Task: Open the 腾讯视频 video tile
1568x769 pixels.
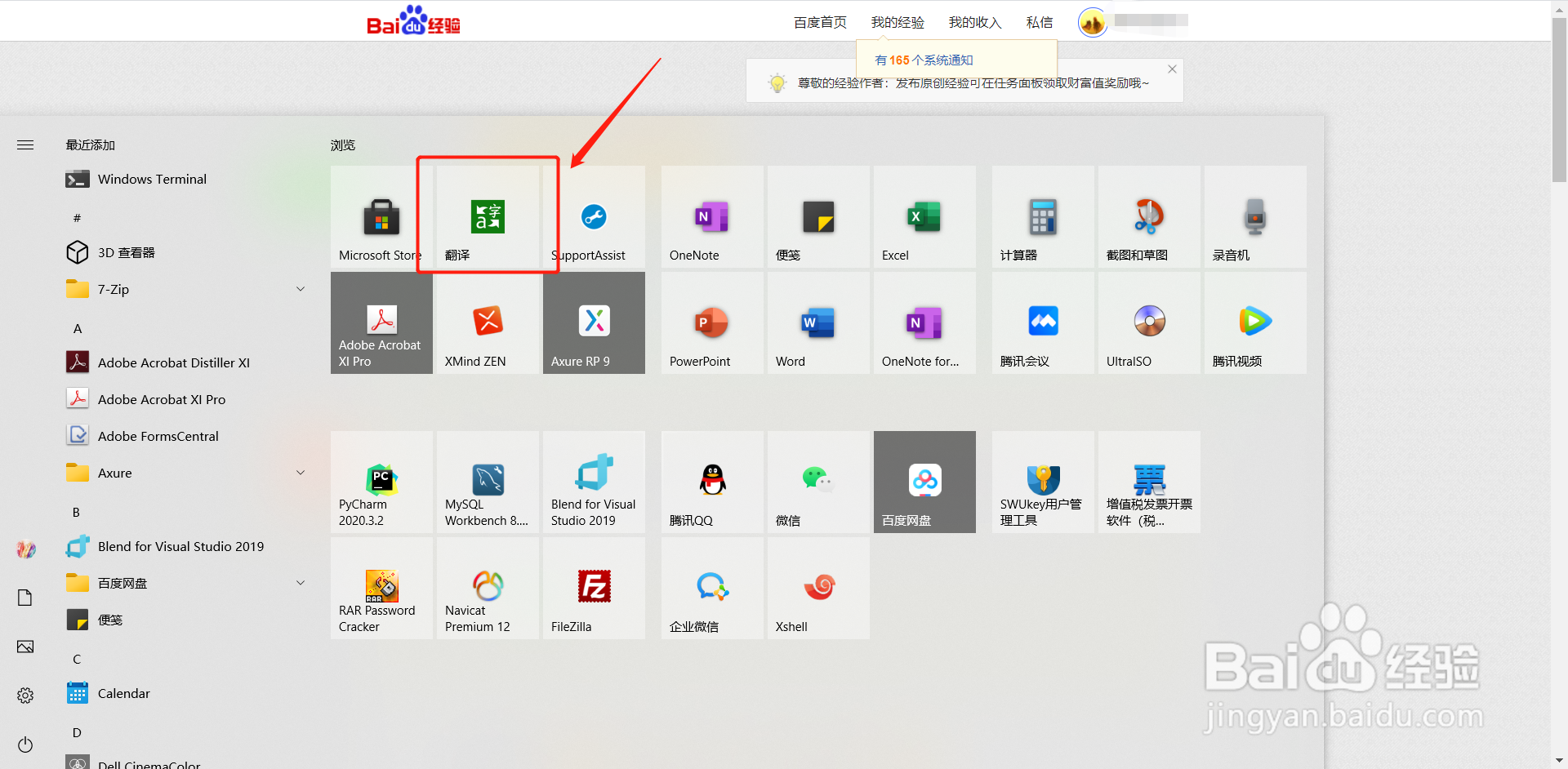Action: point(1255,323)
